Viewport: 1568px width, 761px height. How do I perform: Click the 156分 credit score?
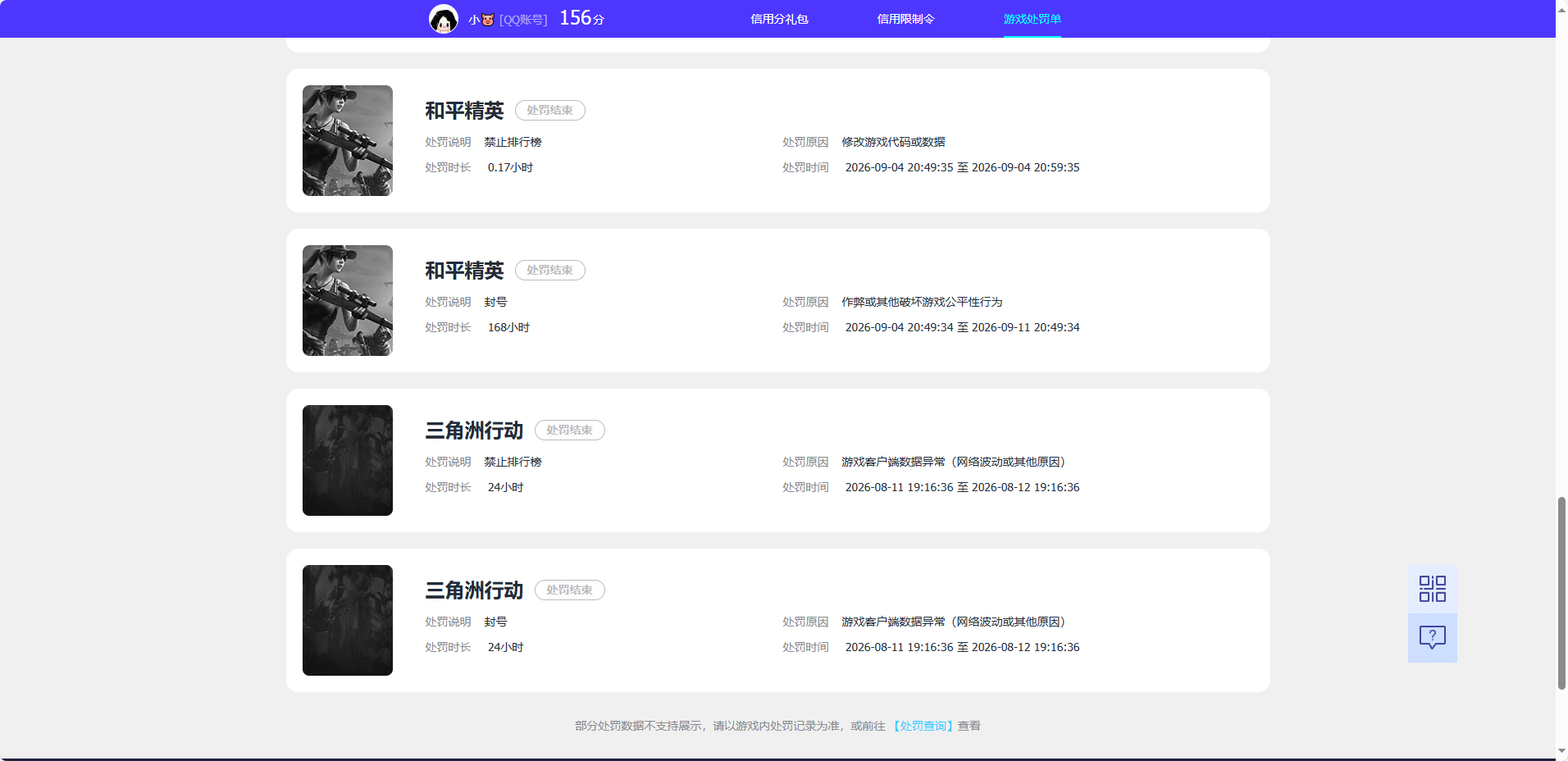[581, 18]
